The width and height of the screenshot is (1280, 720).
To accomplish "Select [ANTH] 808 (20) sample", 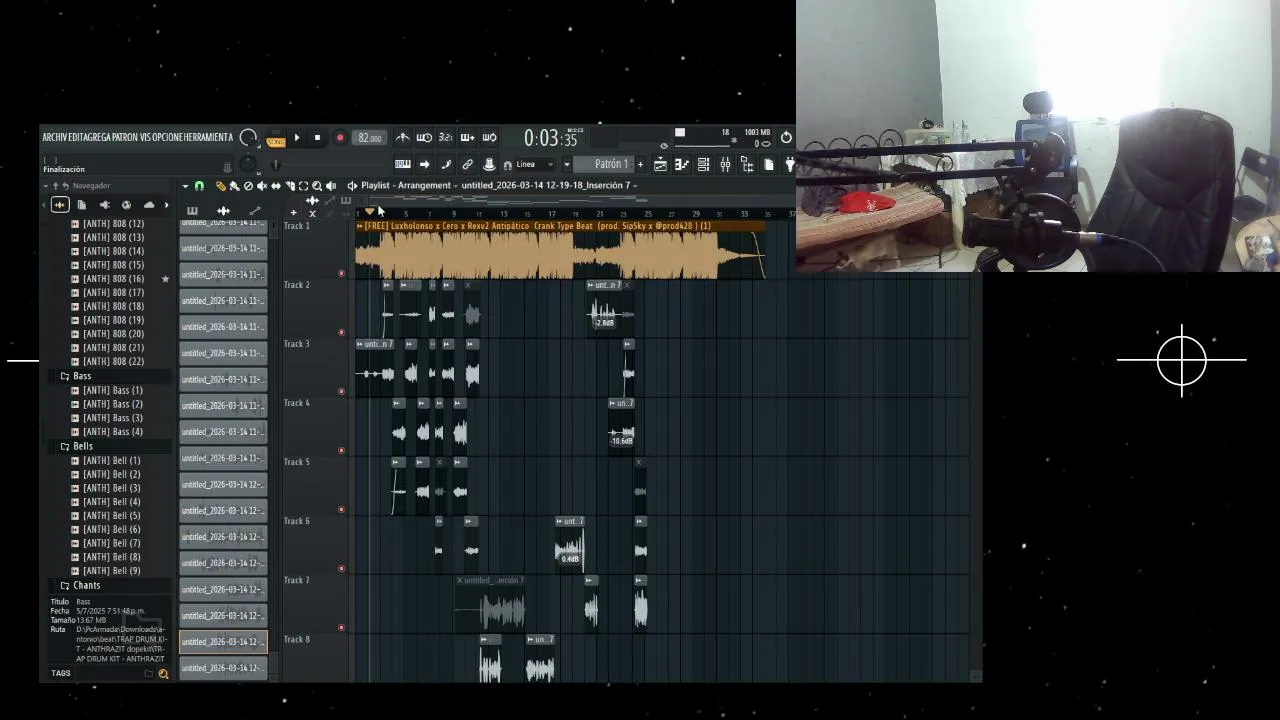I will pyautogui.click(x=113, y=334).
